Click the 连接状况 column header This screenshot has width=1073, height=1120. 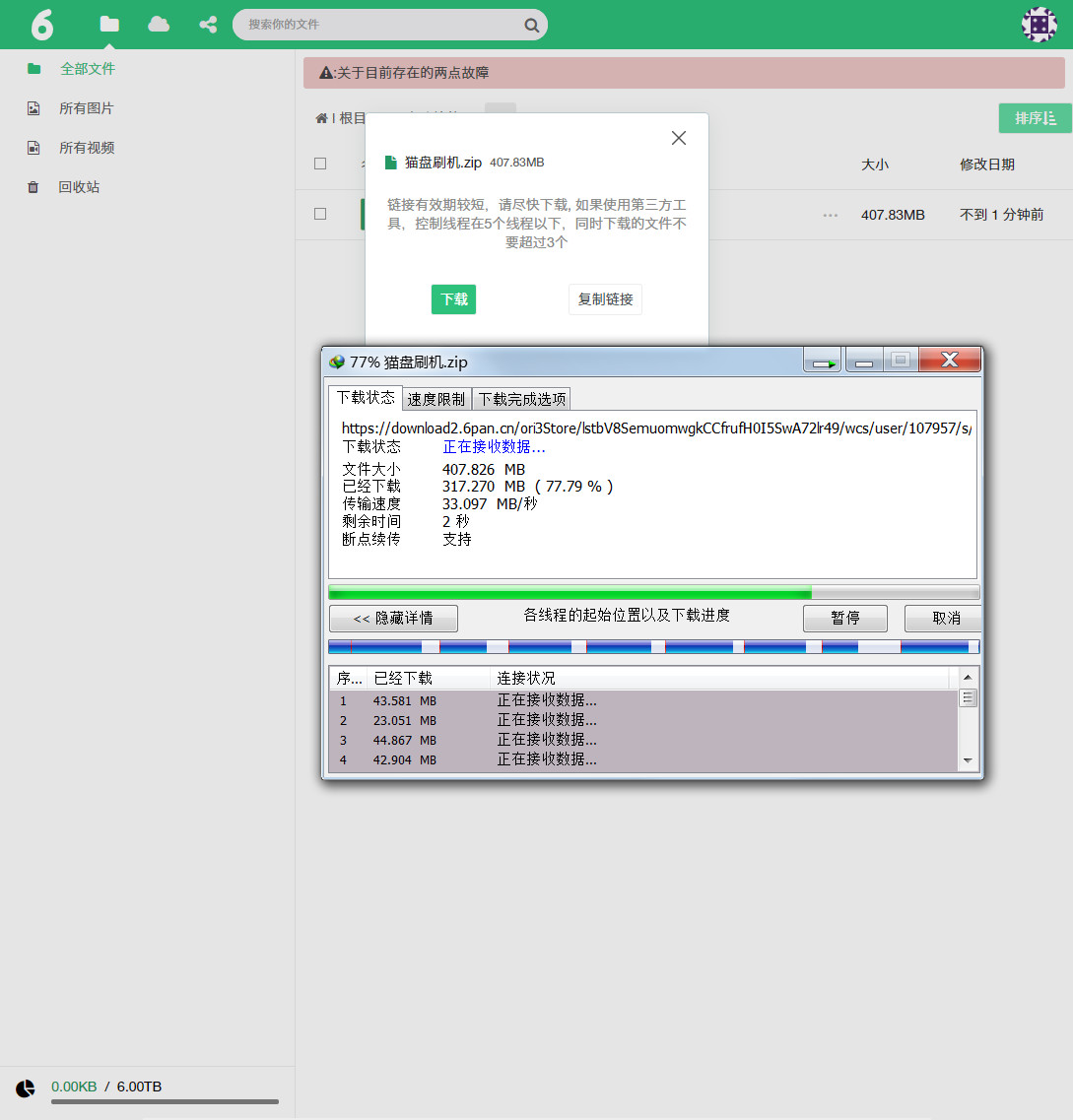[719, 678]
